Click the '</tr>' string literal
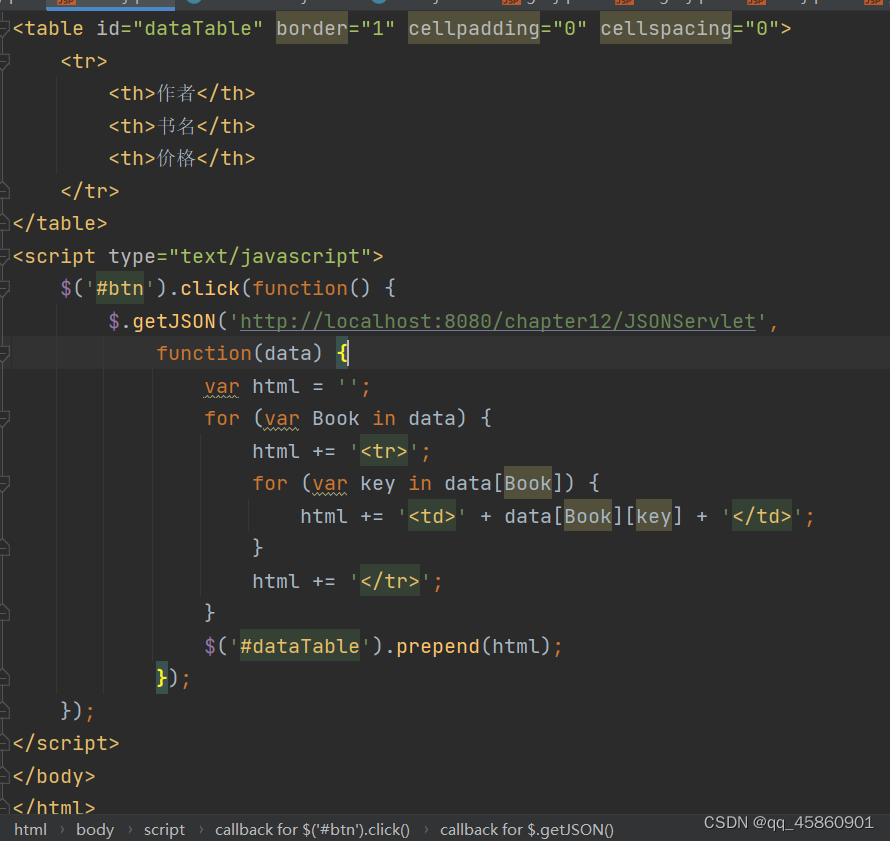 (390, 581)
